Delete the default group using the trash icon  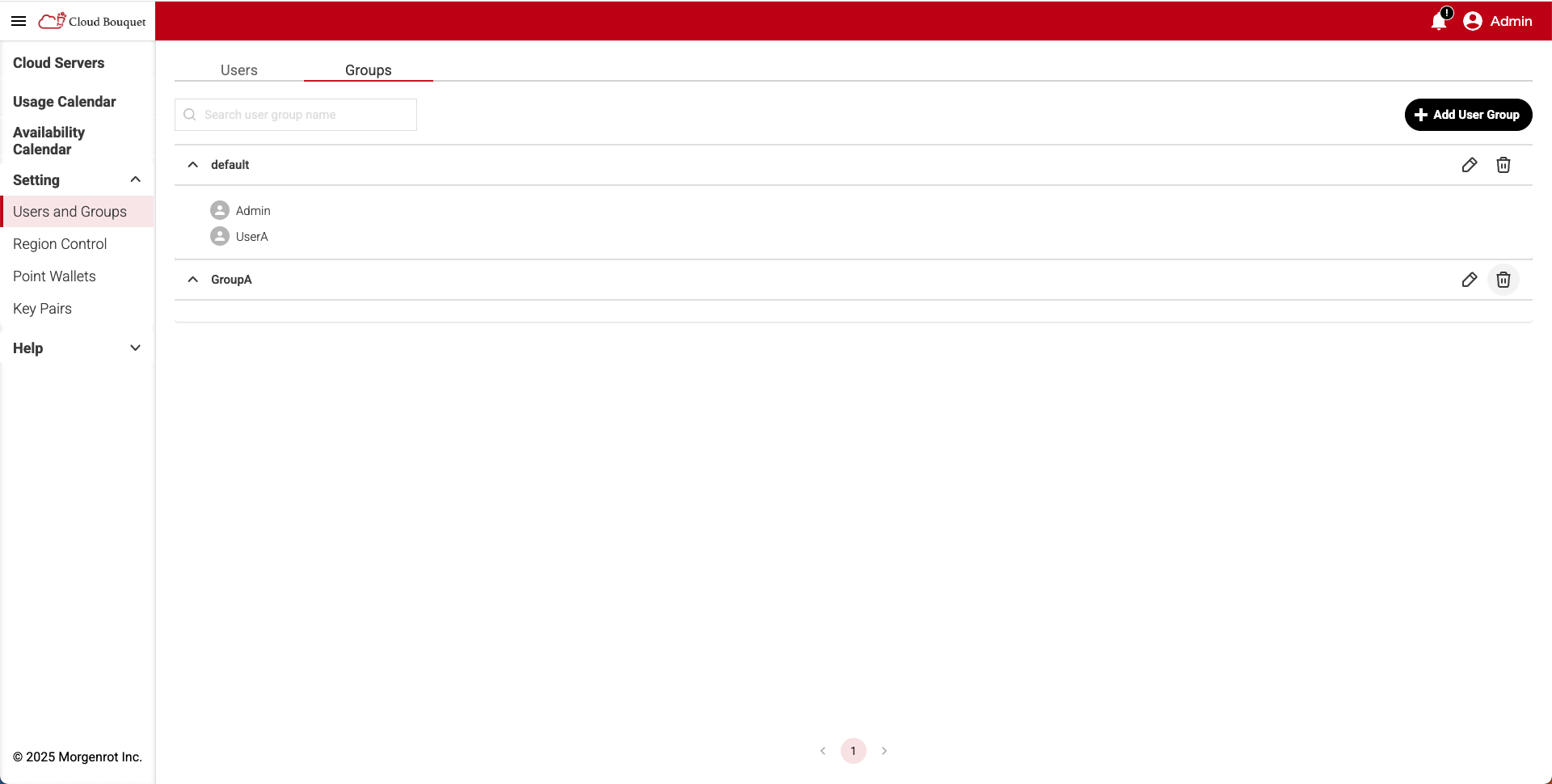click(x=1503, y=164)
